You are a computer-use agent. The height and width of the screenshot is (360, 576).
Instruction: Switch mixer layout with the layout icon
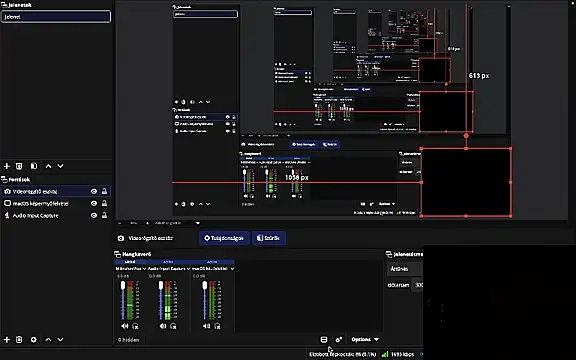(324, 339)
